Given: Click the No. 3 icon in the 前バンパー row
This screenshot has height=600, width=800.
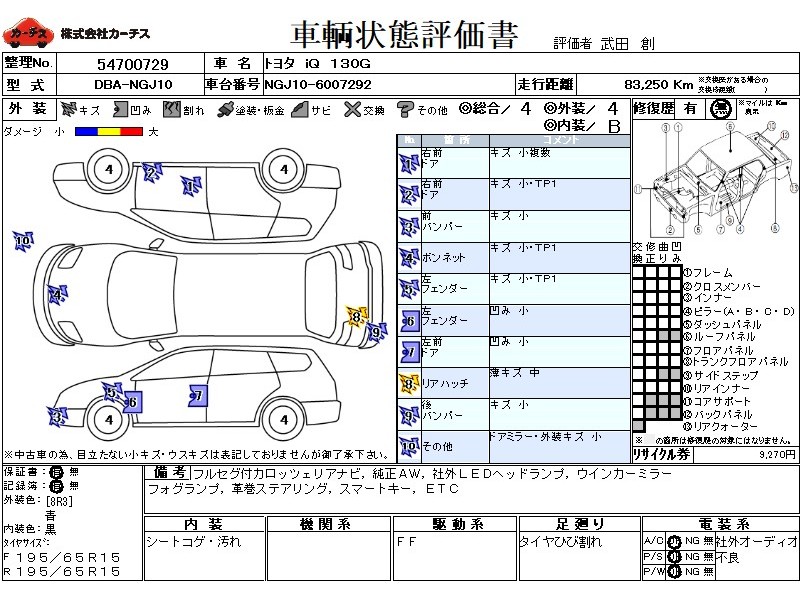Looking at the screenshot, I should pyautogui.click(x=409, y=227).
